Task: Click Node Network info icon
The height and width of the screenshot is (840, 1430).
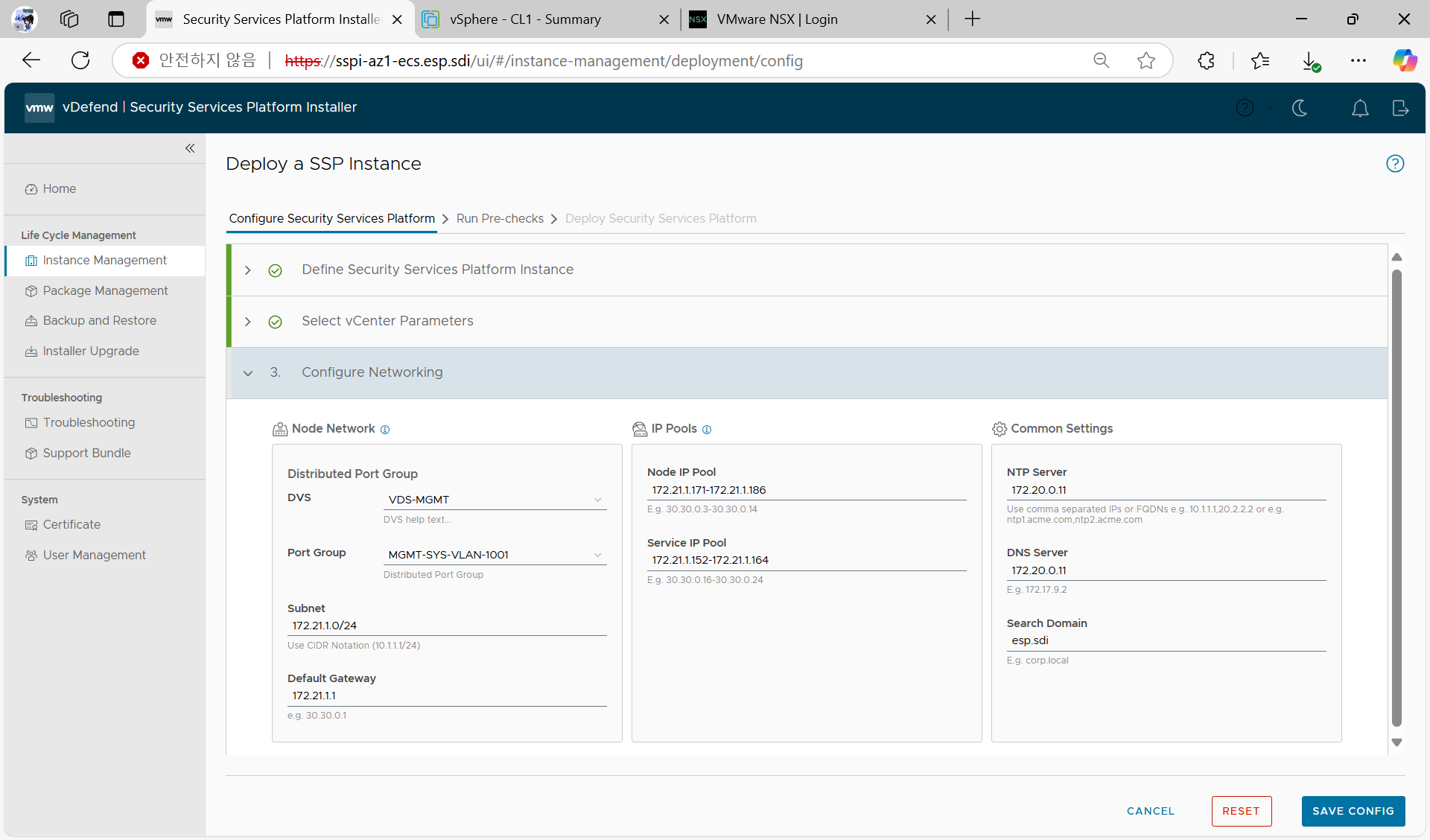Action: pyautogui.click(x=385, y=430)
